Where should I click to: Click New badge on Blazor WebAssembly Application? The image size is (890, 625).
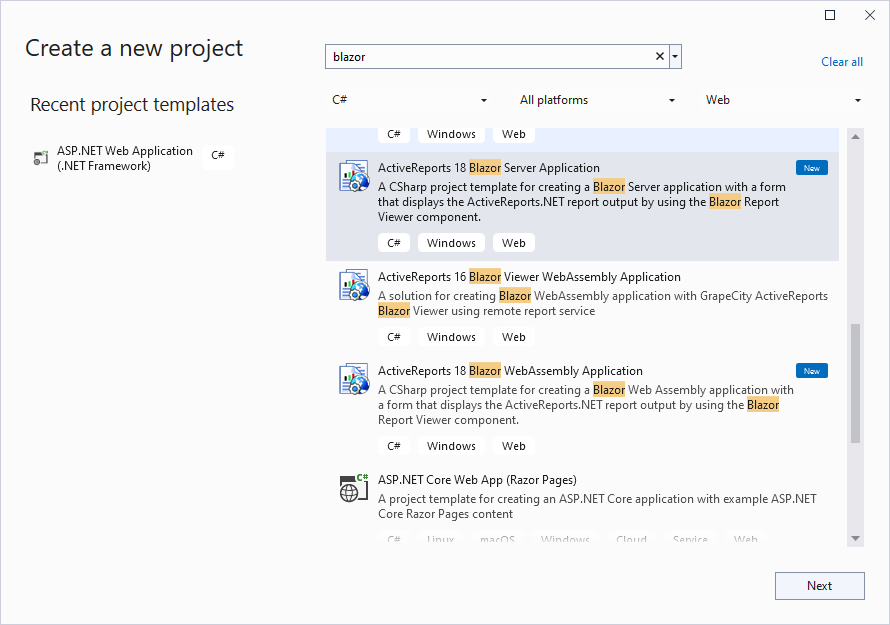click(x=812, y=371)
